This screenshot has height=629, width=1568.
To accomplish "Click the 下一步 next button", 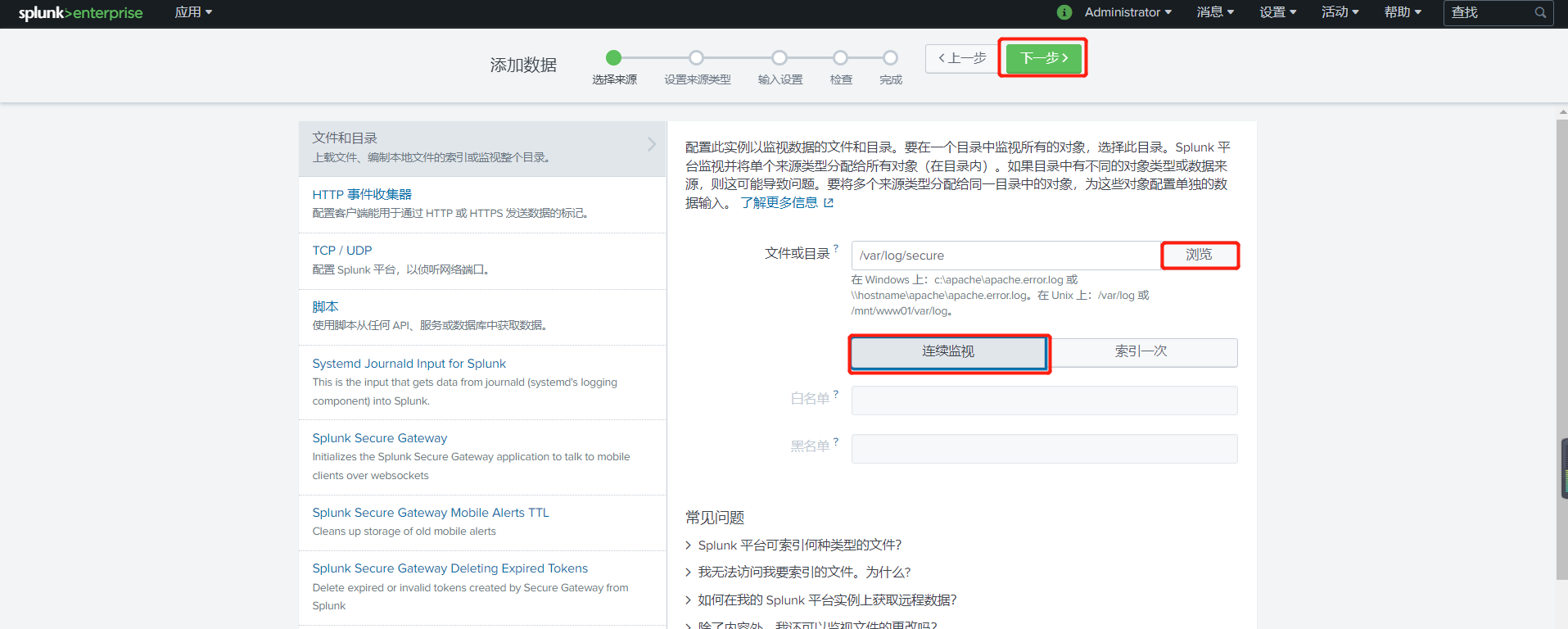I will pyautogui.click(x=1043, y=58).
